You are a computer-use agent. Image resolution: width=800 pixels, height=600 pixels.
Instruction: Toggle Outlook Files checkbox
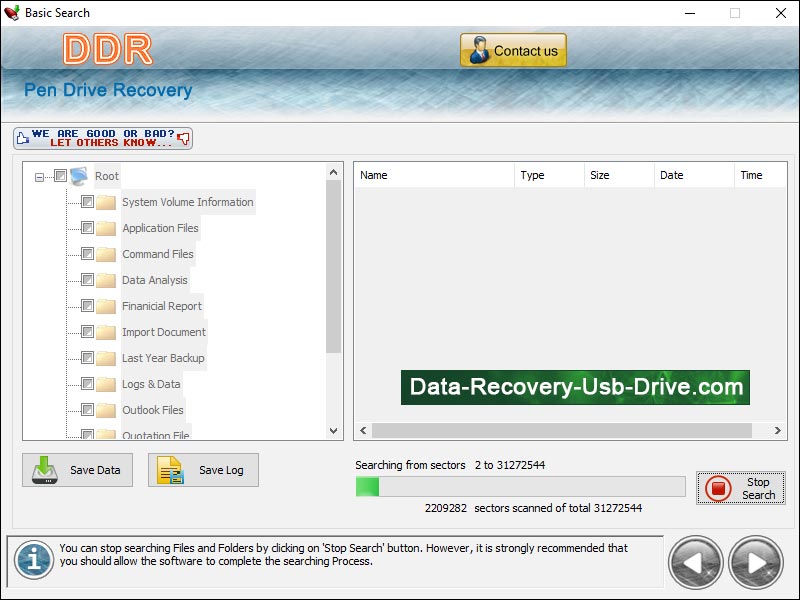[x=87, y=410]
